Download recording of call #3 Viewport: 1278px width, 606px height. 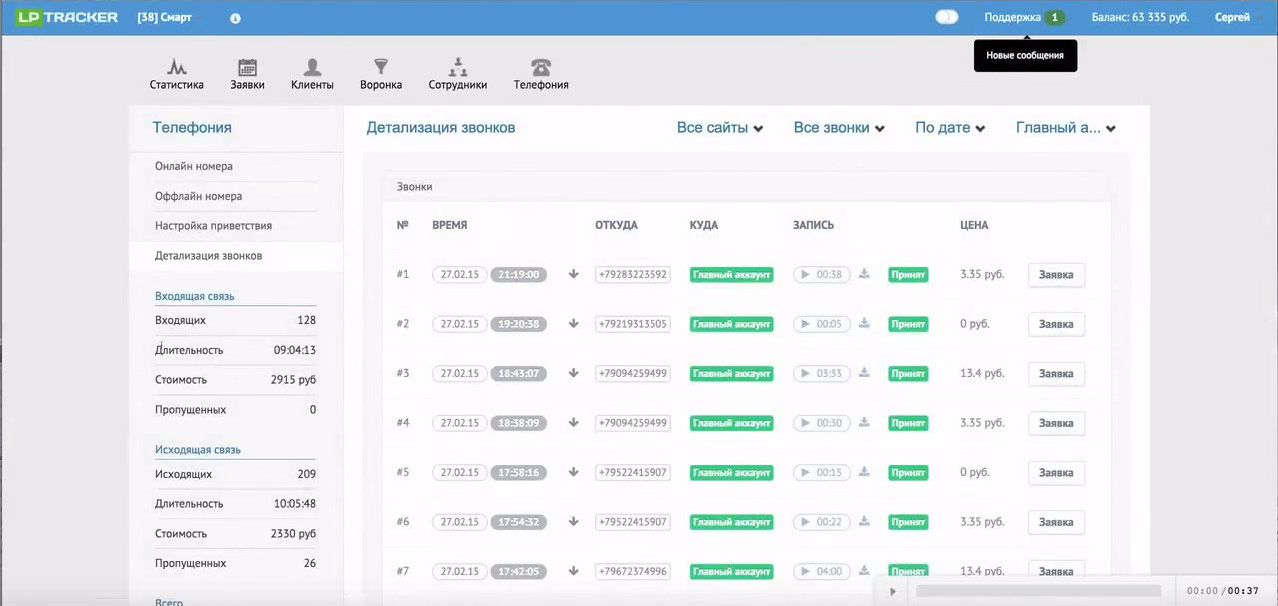point(864,373)
